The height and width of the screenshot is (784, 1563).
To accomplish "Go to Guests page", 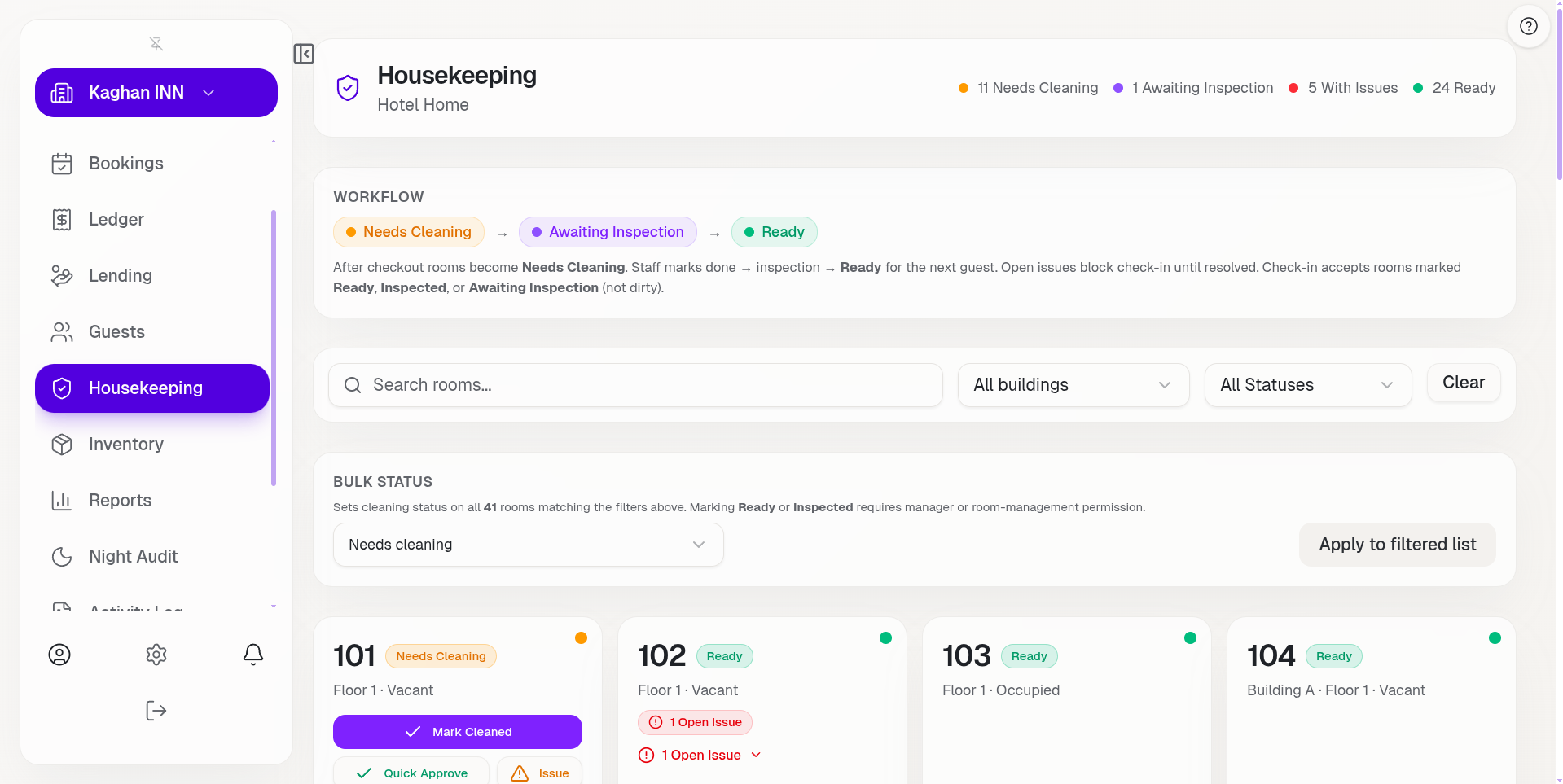I will 152,332.
